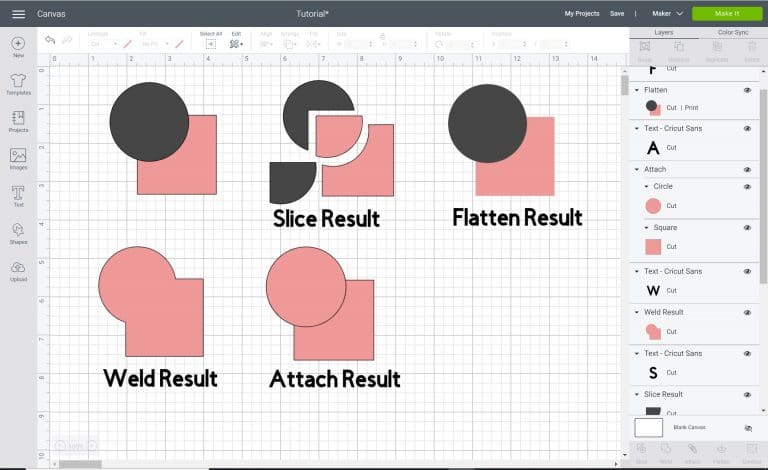This screenshot has height=470, width=768.
Task: Open the Maker machine dropdown
Action: pyautogui.click(x=667, y=14)
